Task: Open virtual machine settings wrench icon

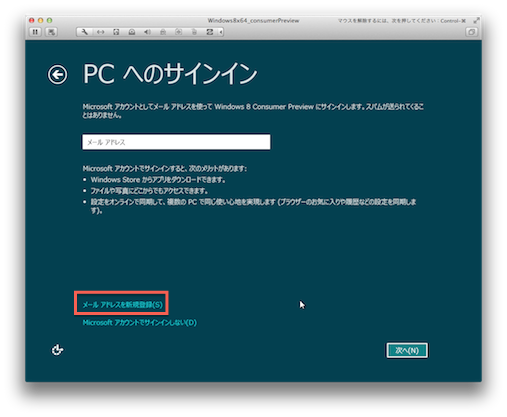Action: coord(84,32)
